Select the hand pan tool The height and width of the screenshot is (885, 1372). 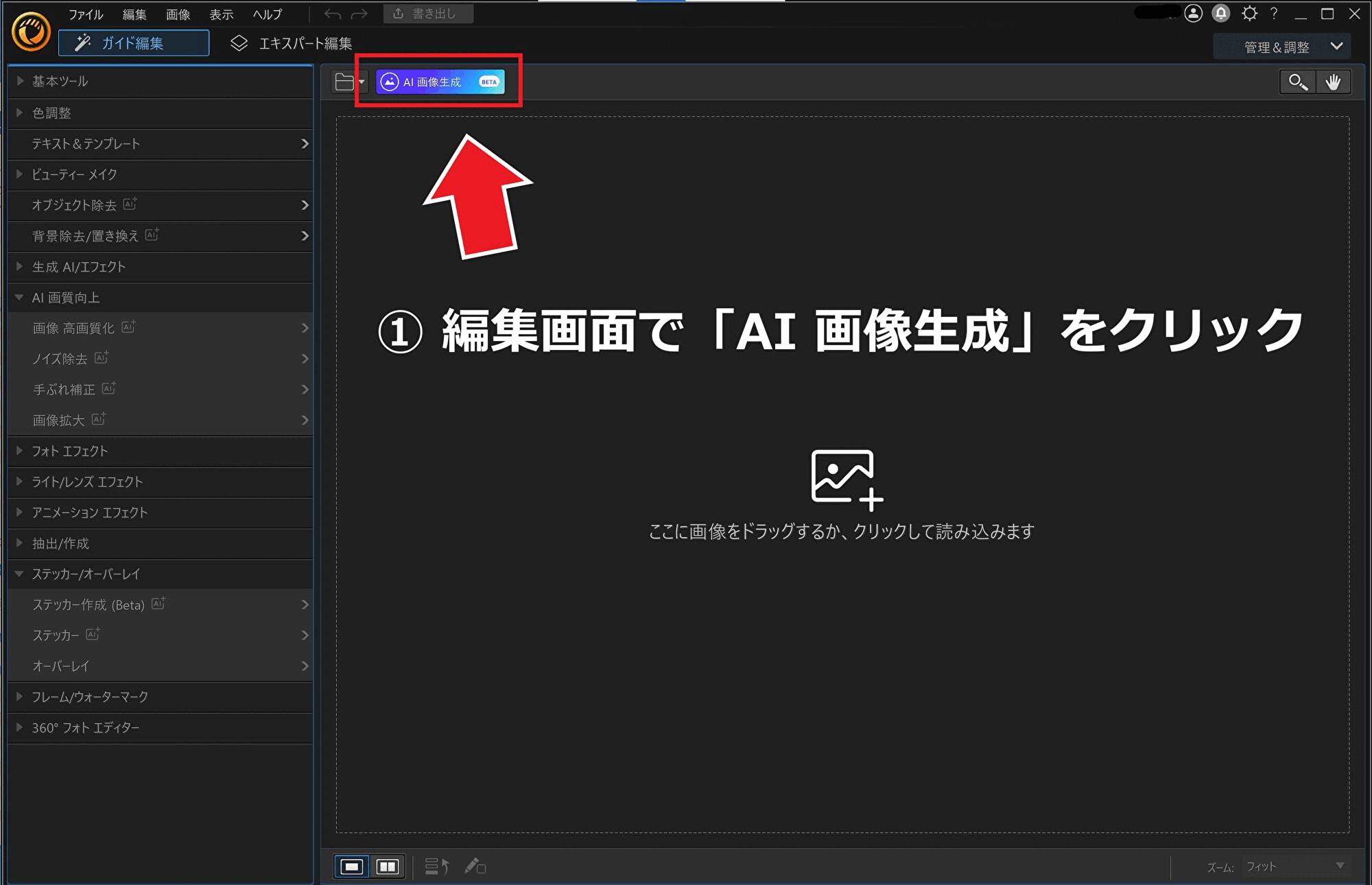[1333, 82]
